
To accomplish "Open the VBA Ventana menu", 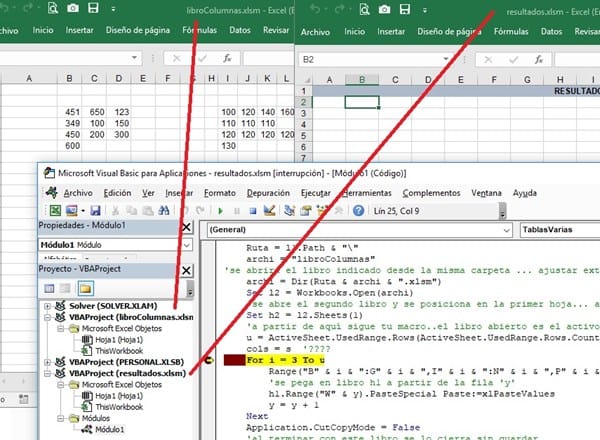I will 486,193.
